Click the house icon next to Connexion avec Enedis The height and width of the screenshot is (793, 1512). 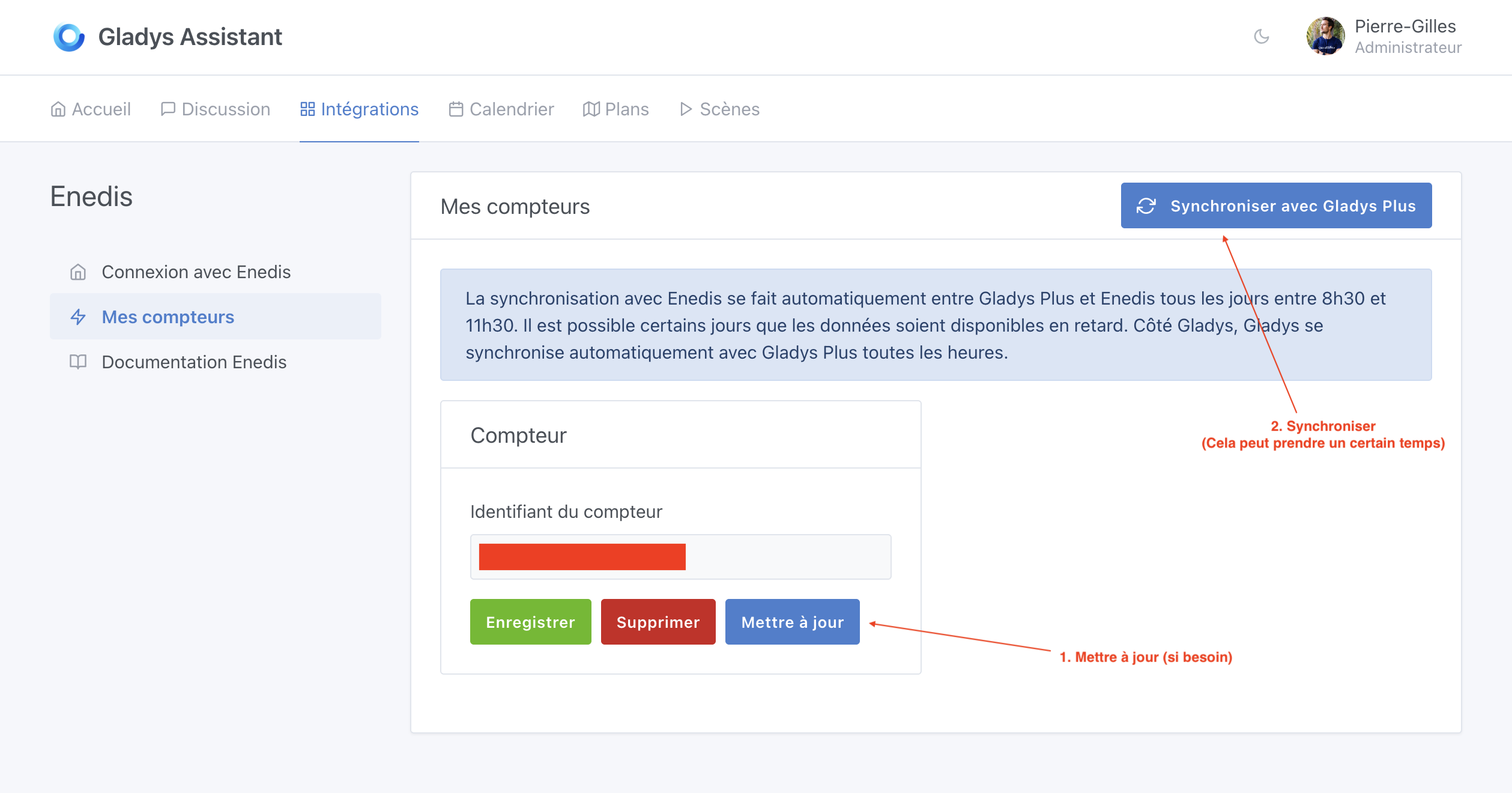pyautogui.click(x=77, y=272)
